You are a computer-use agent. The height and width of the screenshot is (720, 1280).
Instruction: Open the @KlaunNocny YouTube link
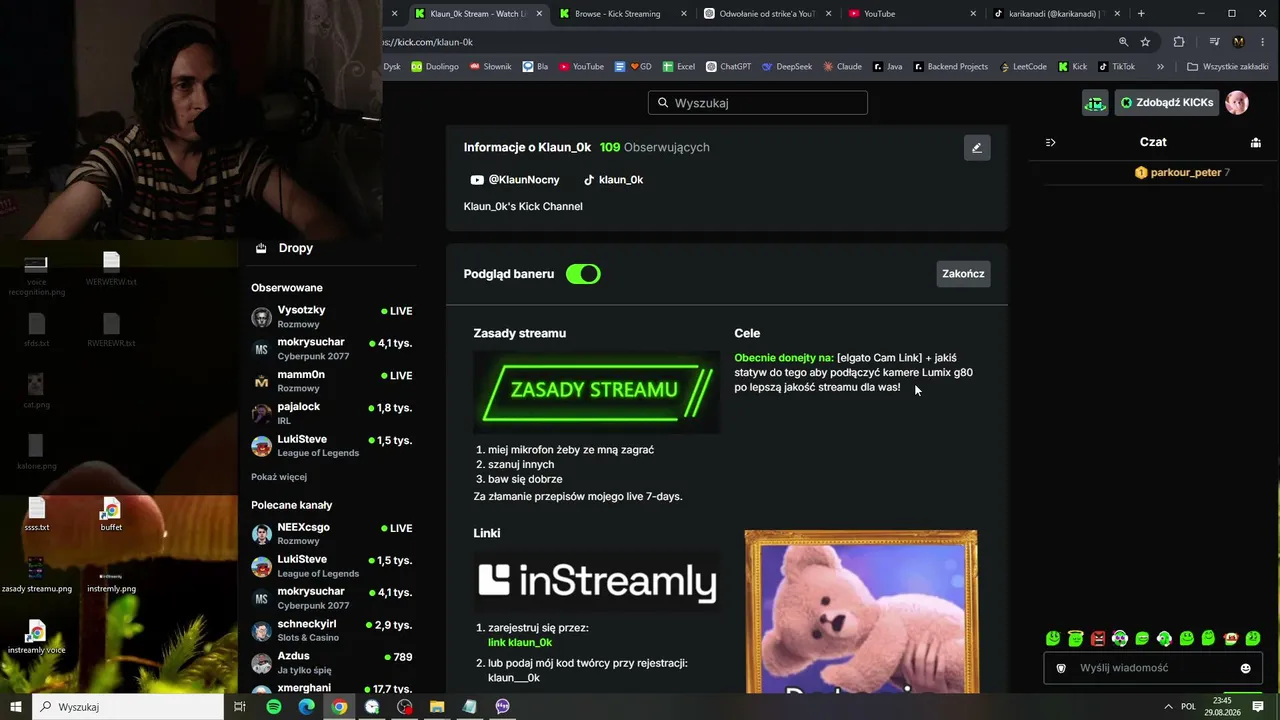(515, 180)
